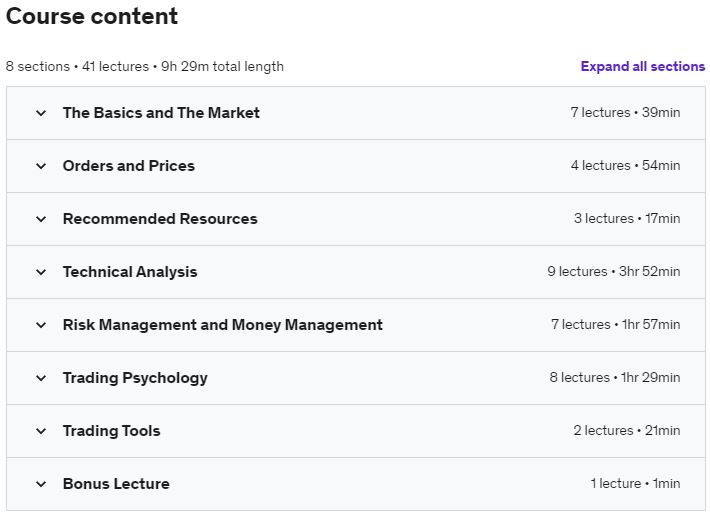Open the Technical Analysis chevron icon

(x=41, y=272)
